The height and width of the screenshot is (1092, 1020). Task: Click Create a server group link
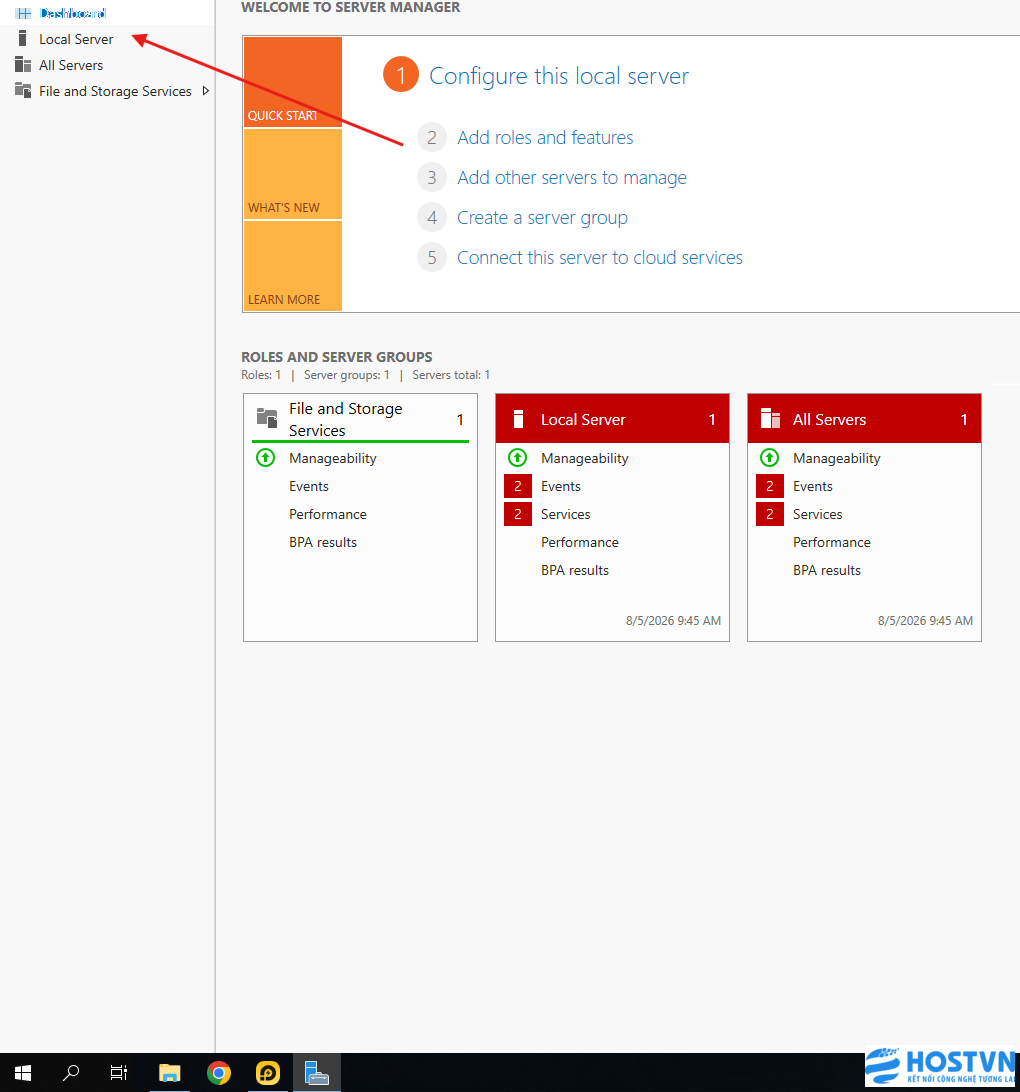[x=542, y=217]
